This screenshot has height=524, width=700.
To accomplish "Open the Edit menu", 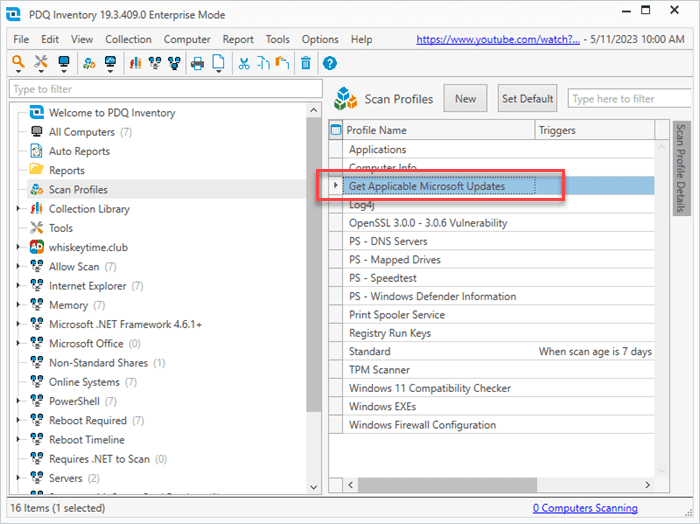I will [x=50, y=39].
